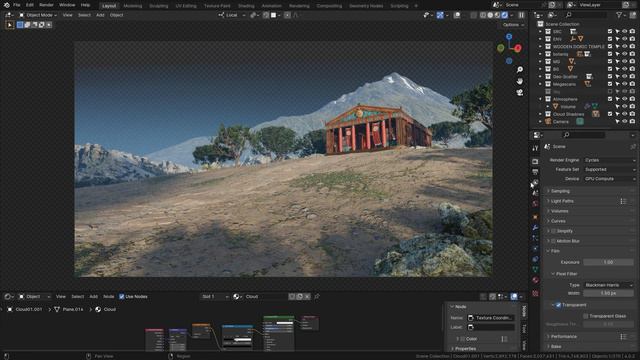The image size is (640, 360).
Task: Toggle the Use Nodes checkbox
Action: (122, 297)
